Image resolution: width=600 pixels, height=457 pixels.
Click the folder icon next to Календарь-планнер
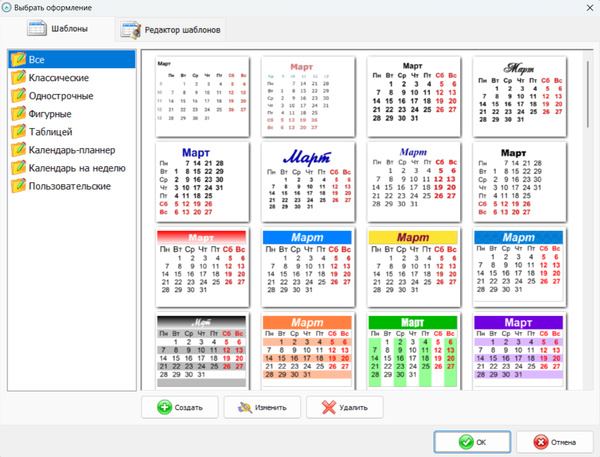[18, 150]
